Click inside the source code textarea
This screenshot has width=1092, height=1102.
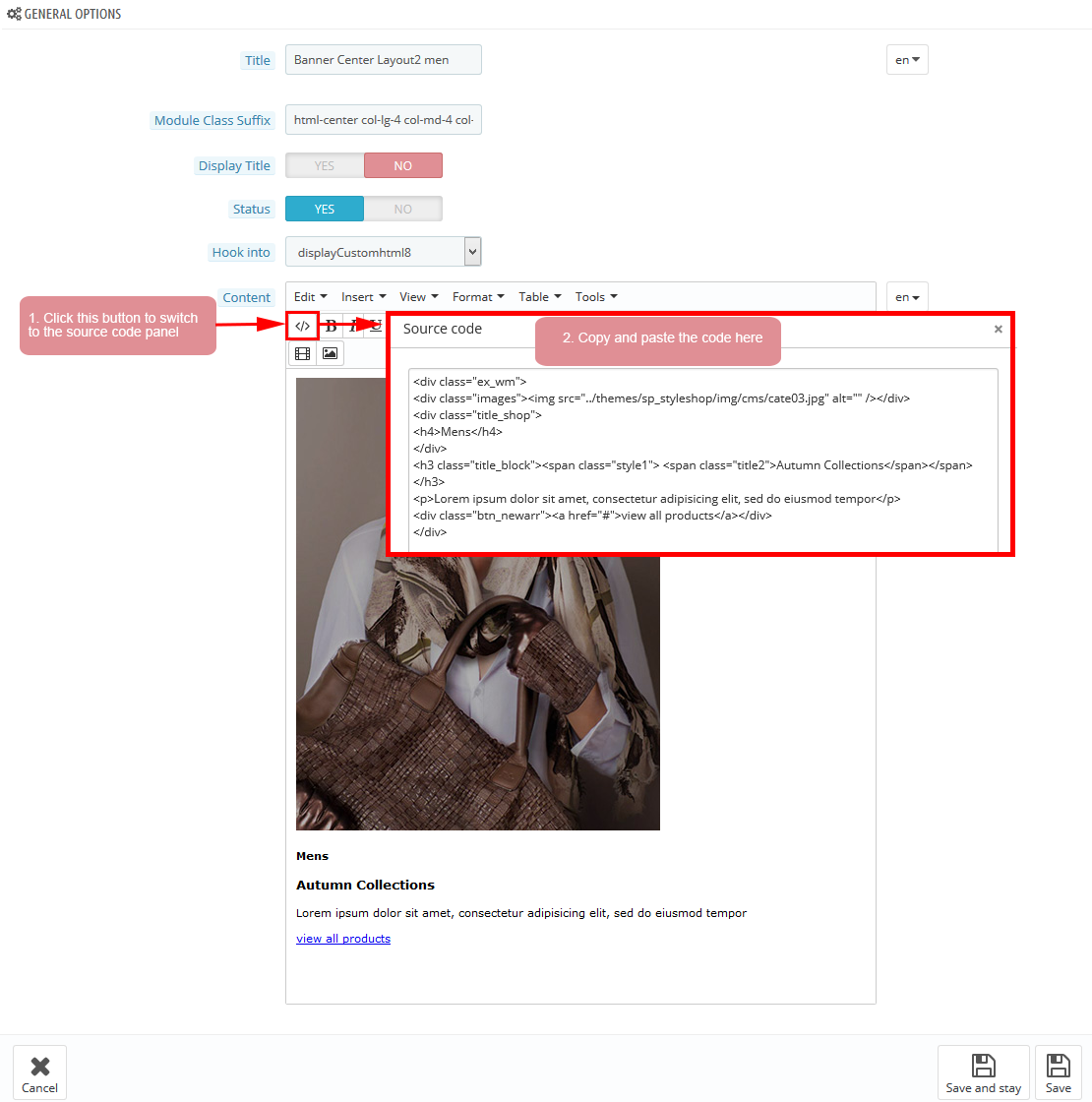[702, 460]
